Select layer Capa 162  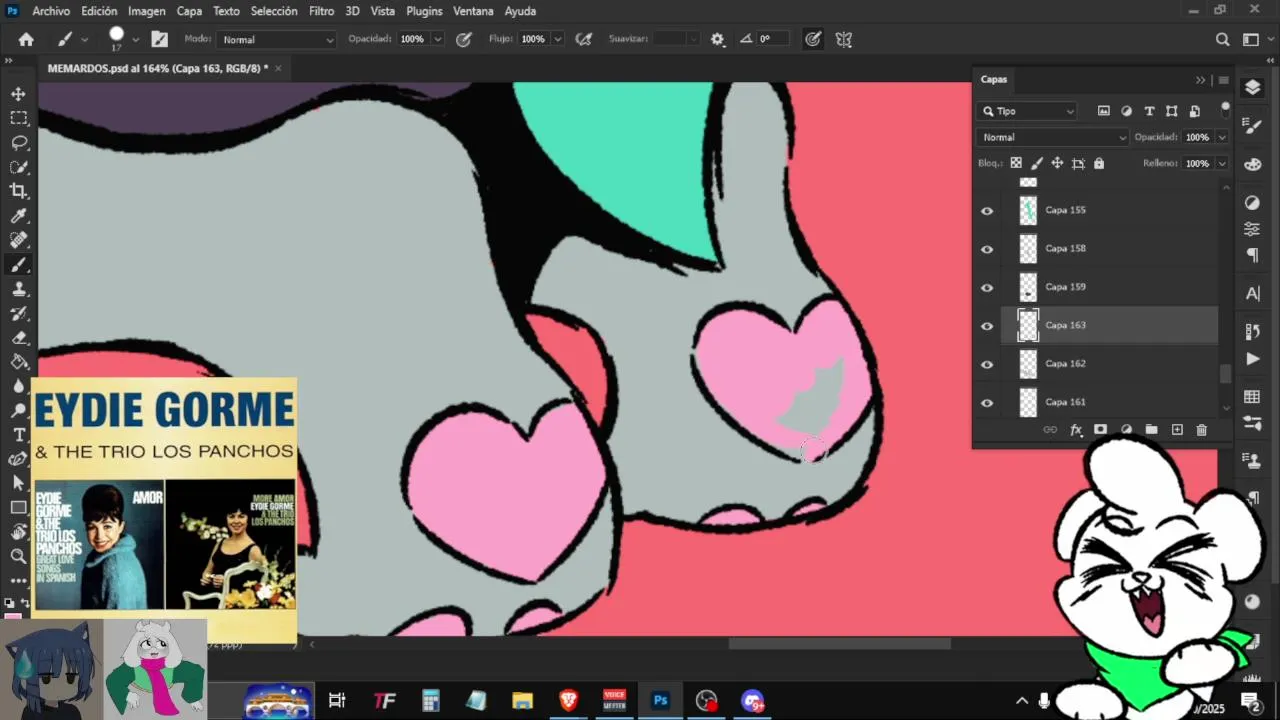(1110, 364)
